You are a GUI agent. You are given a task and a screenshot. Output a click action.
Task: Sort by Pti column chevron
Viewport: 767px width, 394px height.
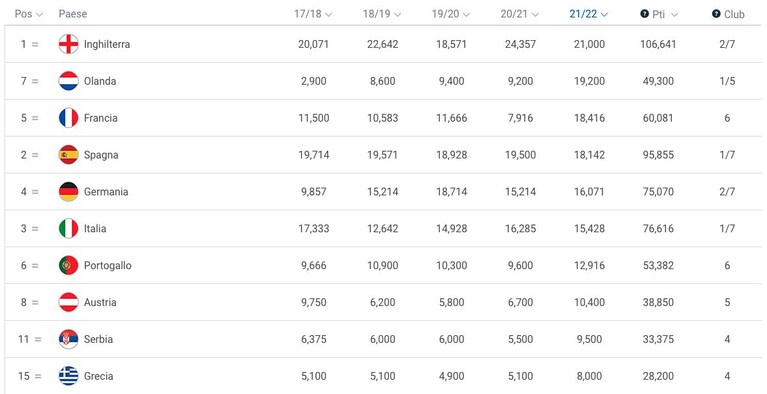click(x=675, y=15)
